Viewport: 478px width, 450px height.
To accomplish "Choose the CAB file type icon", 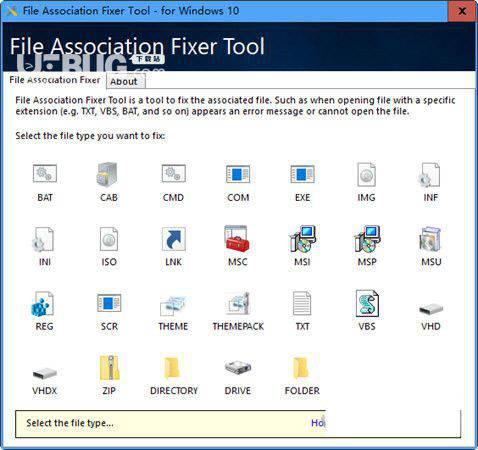I will [108, 174].
